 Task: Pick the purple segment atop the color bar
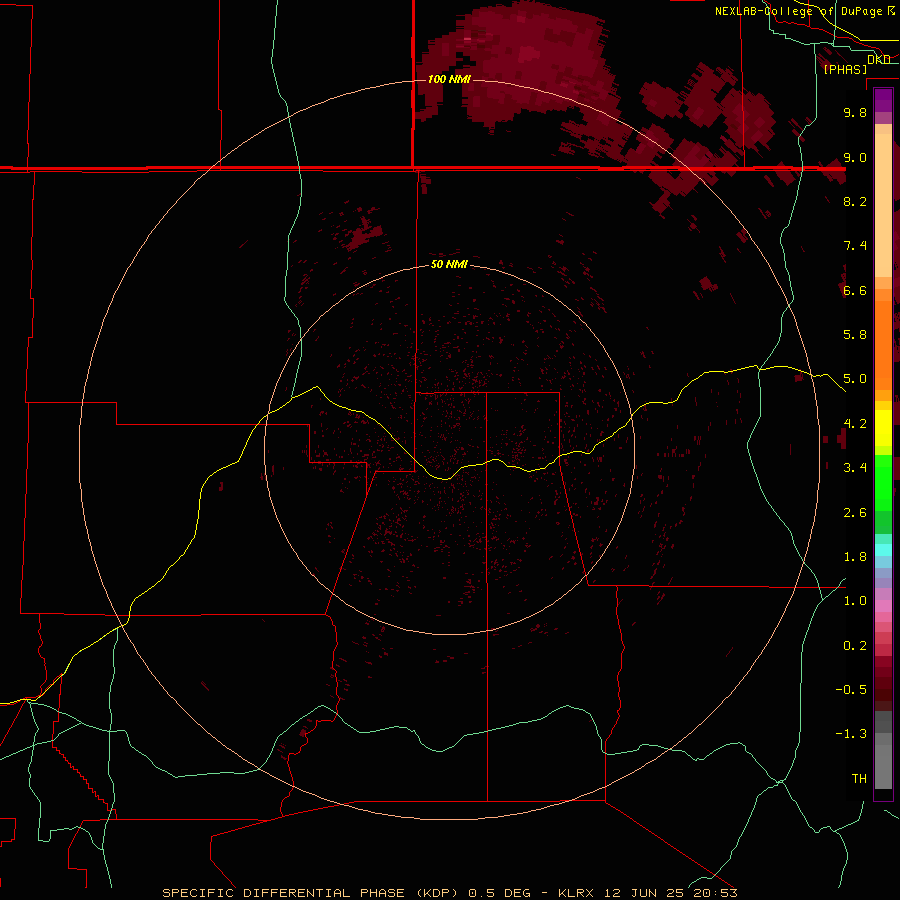[883, 100]
